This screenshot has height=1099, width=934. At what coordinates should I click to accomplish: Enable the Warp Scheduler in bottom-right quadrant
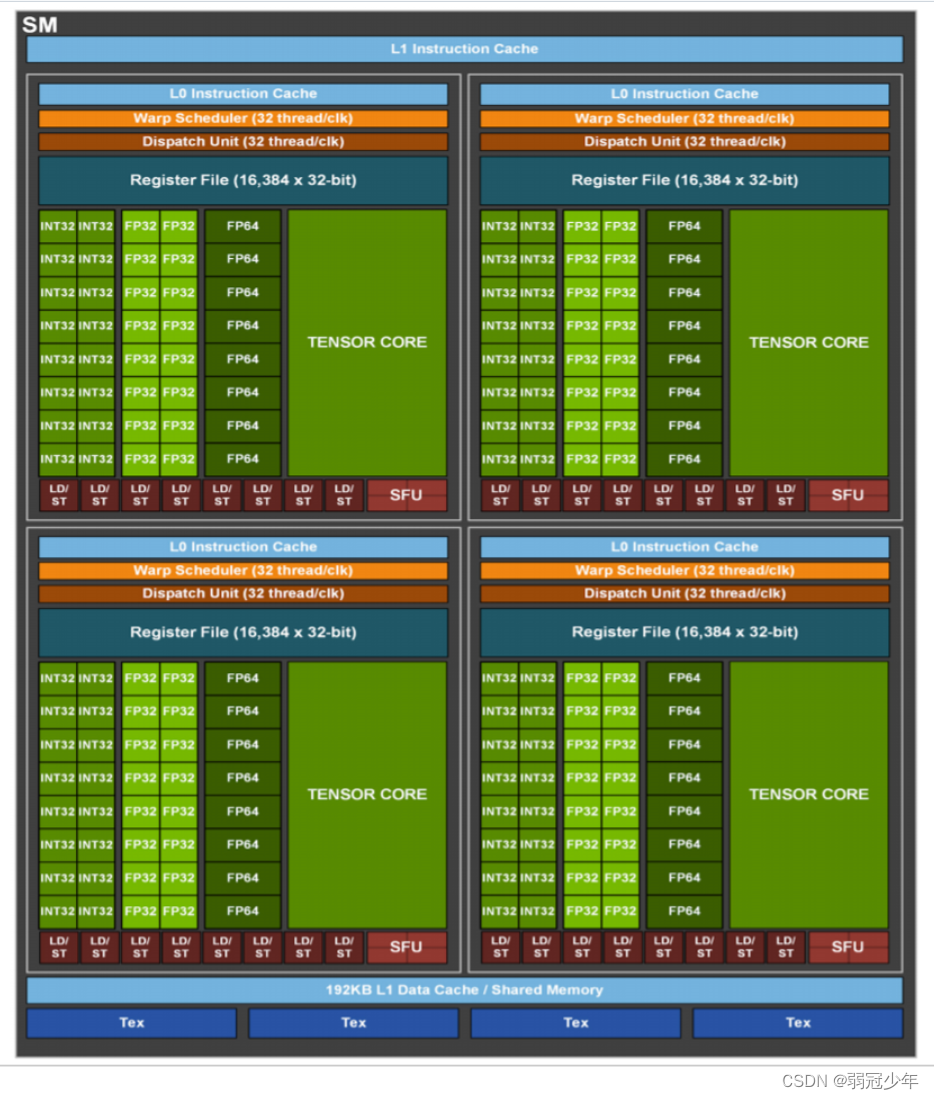pos(684,570)
